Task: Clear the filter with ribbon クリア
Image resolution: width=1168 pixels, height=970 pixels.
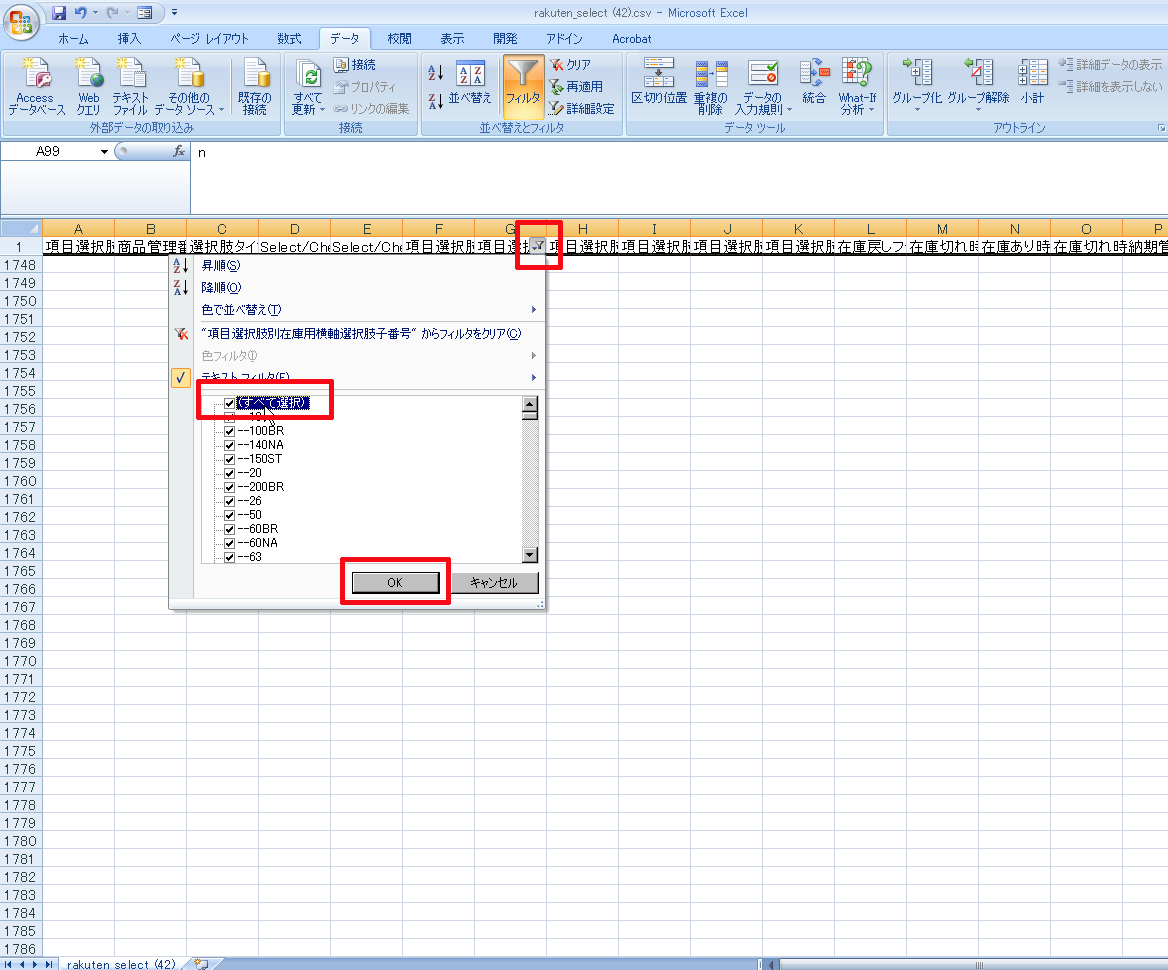Action: [x=570, y=65]
